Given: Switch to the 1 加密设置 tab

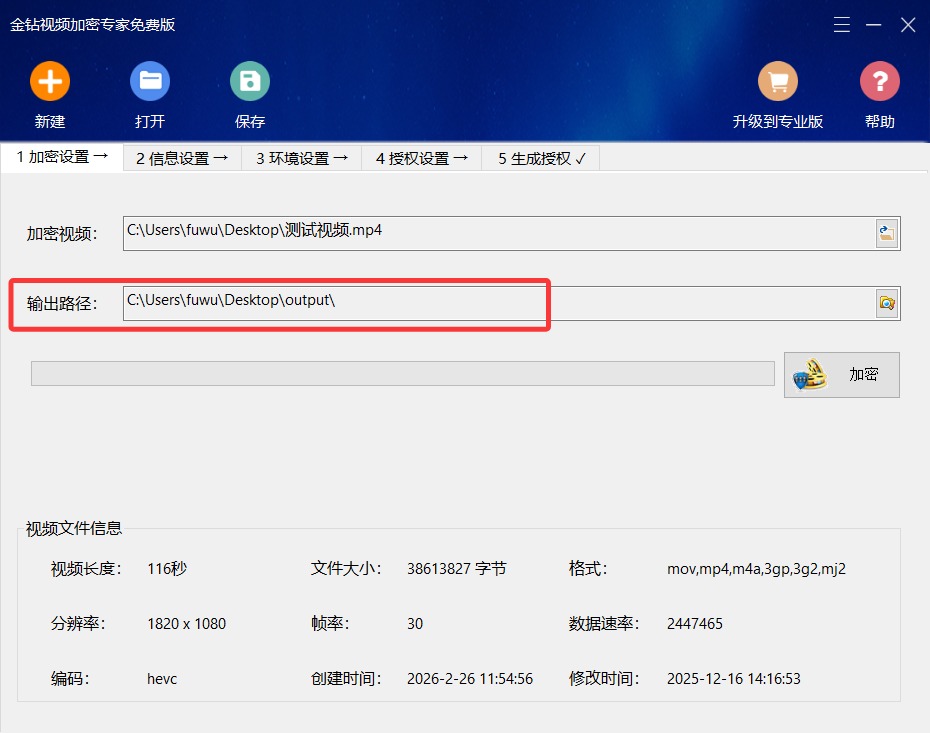Looking at the screenshot, I should [62, 157].
